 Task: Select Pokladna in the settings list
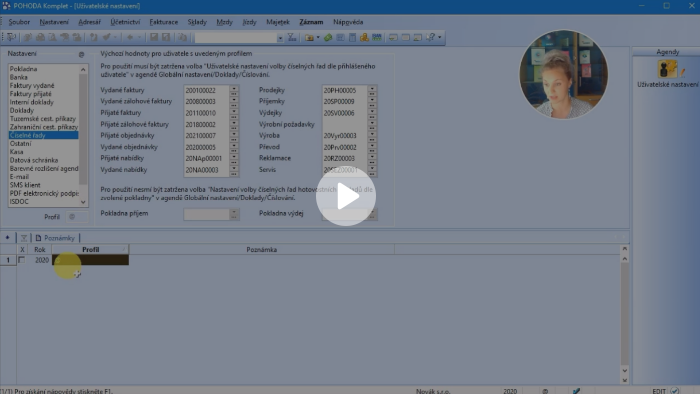pos(23,69)
